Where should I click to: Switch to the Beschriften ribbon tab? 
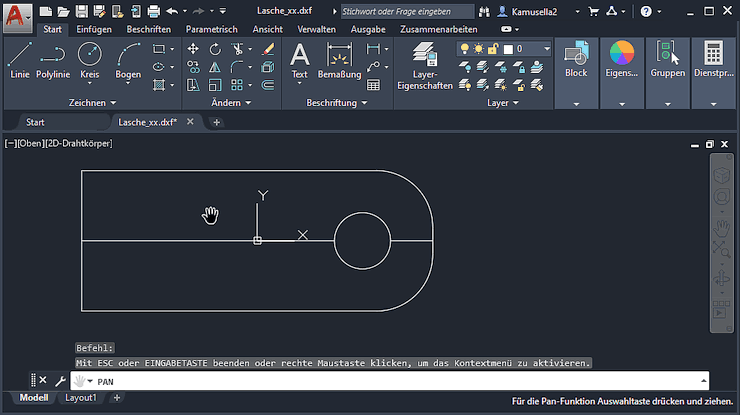coord(149,29)
